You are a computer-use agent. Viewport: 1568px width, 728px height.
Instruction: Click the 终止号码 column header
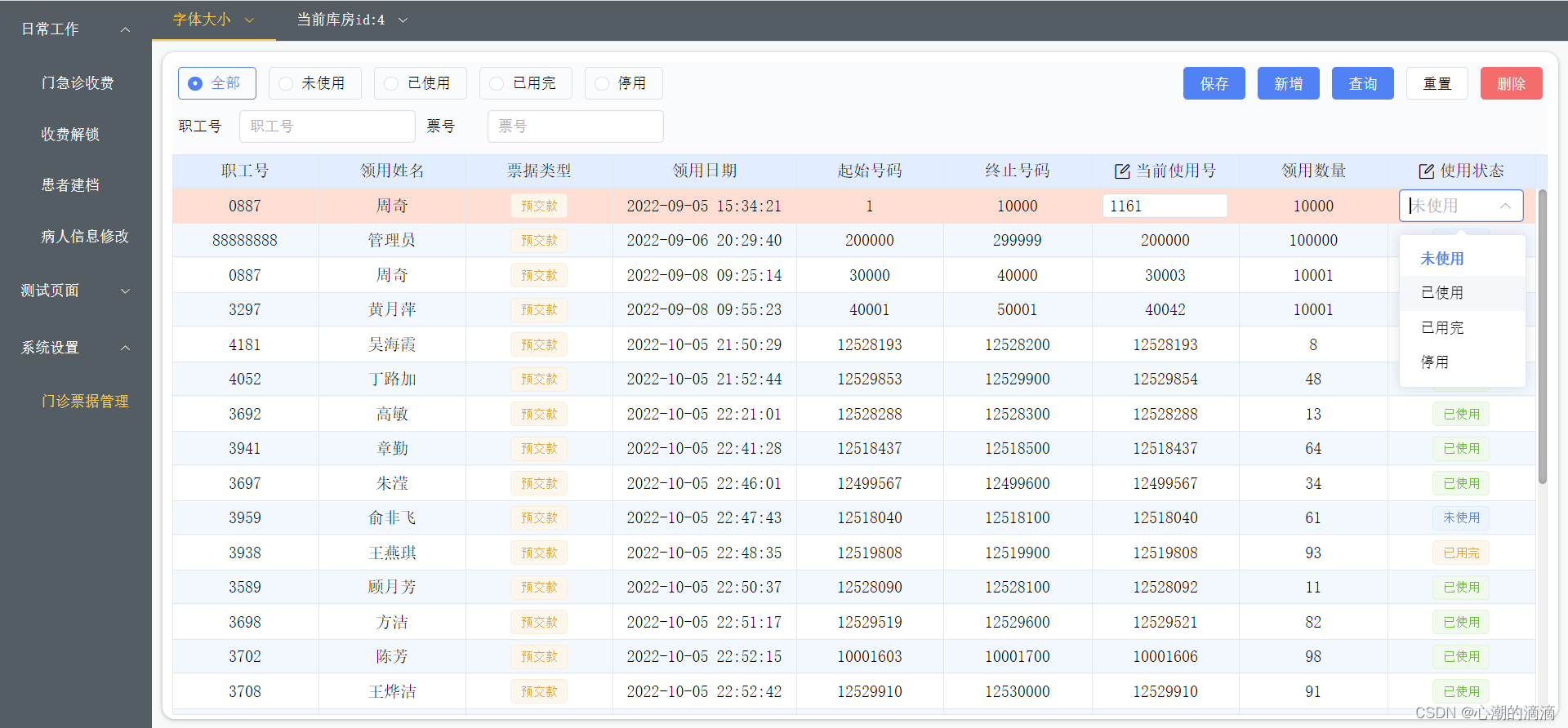[x=1017, y=171]
